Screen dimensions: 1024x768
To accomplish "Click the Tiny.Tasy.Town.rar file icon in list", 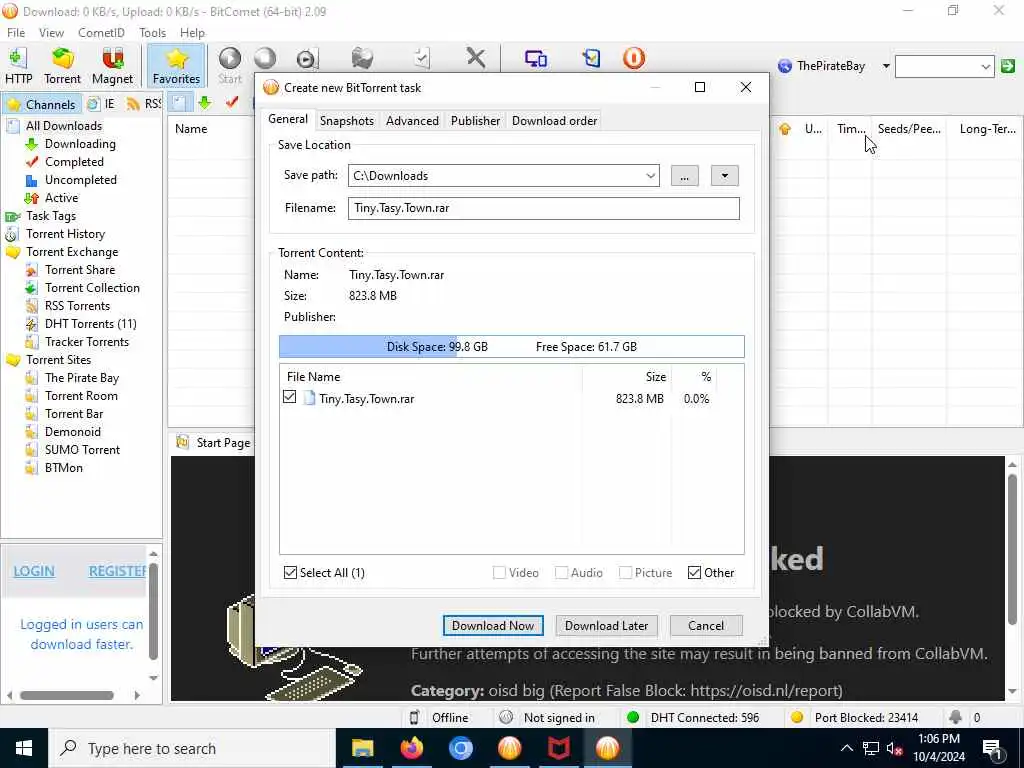I will click(310, 398).
